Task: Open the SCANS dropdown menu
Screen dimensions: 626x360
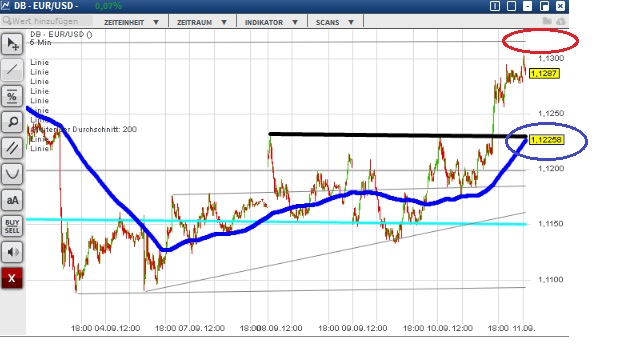Action: click(335, 22)
